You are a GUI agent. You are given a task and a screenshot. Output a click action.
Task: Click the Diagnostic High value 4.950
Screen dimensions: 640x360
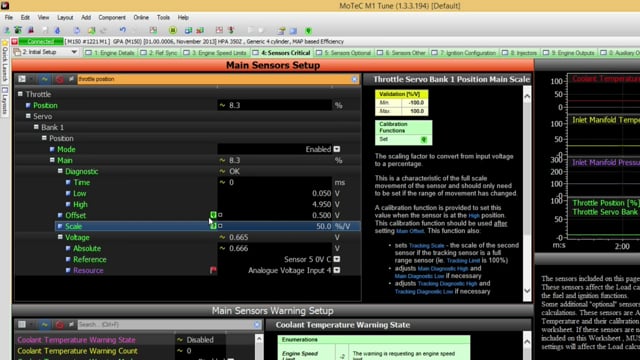point(275,204)
